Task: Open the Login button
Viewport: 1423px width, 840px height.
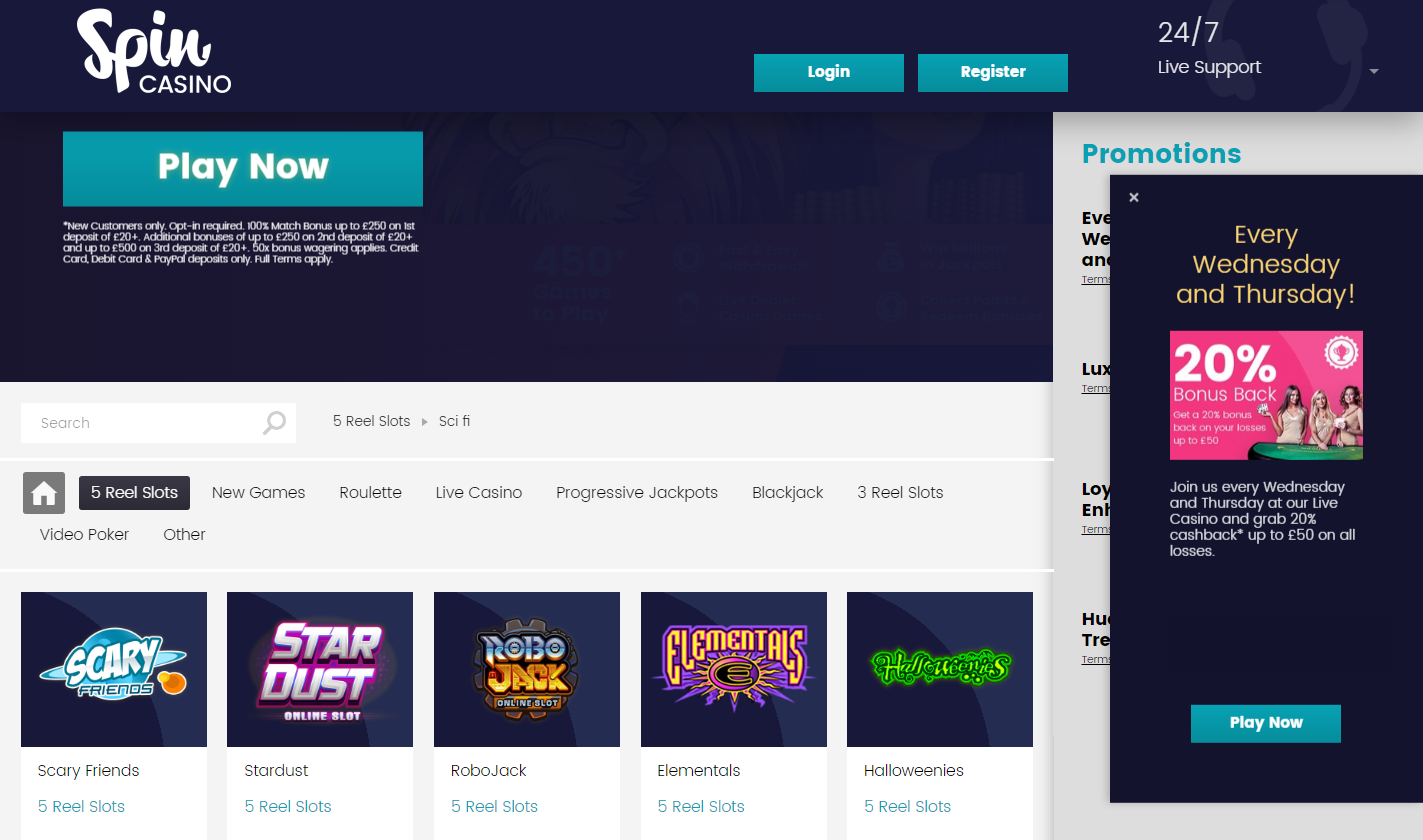Action: 829,72
